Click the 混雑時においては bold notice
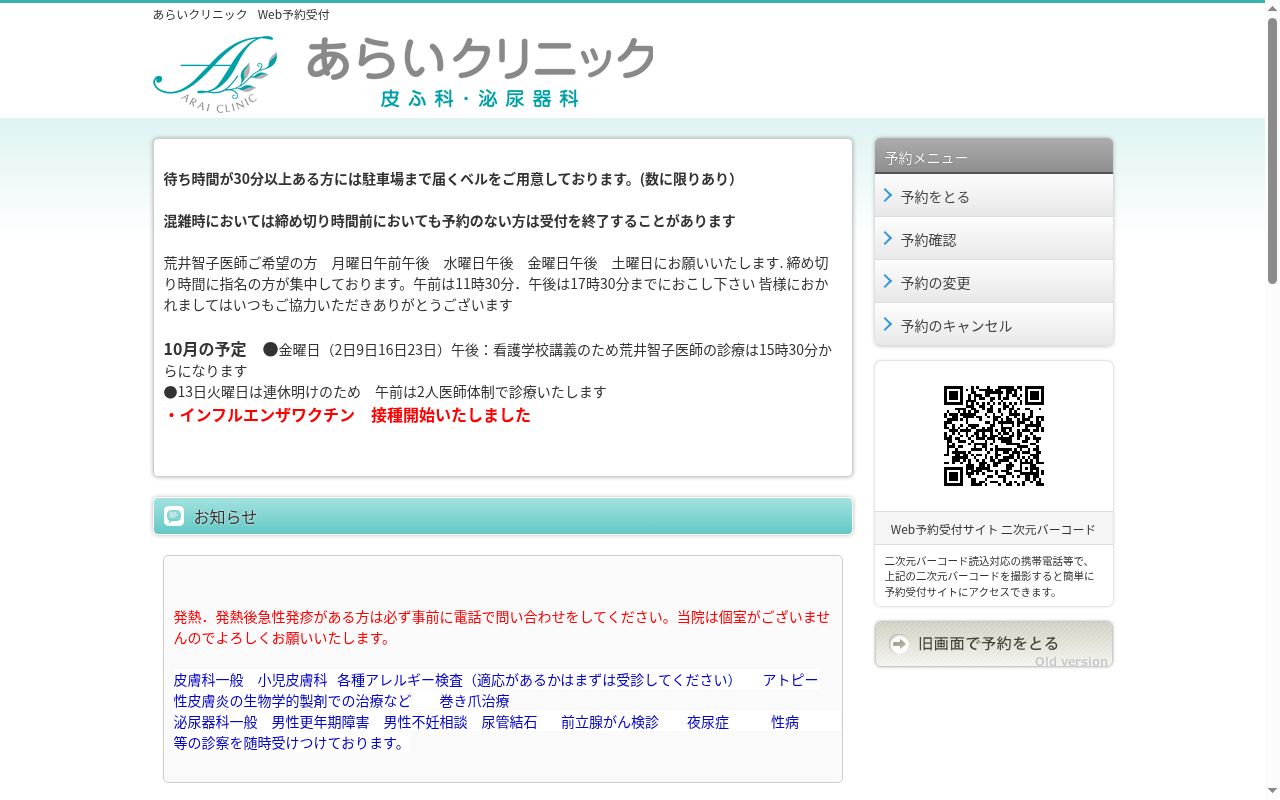 coord(450,221)
